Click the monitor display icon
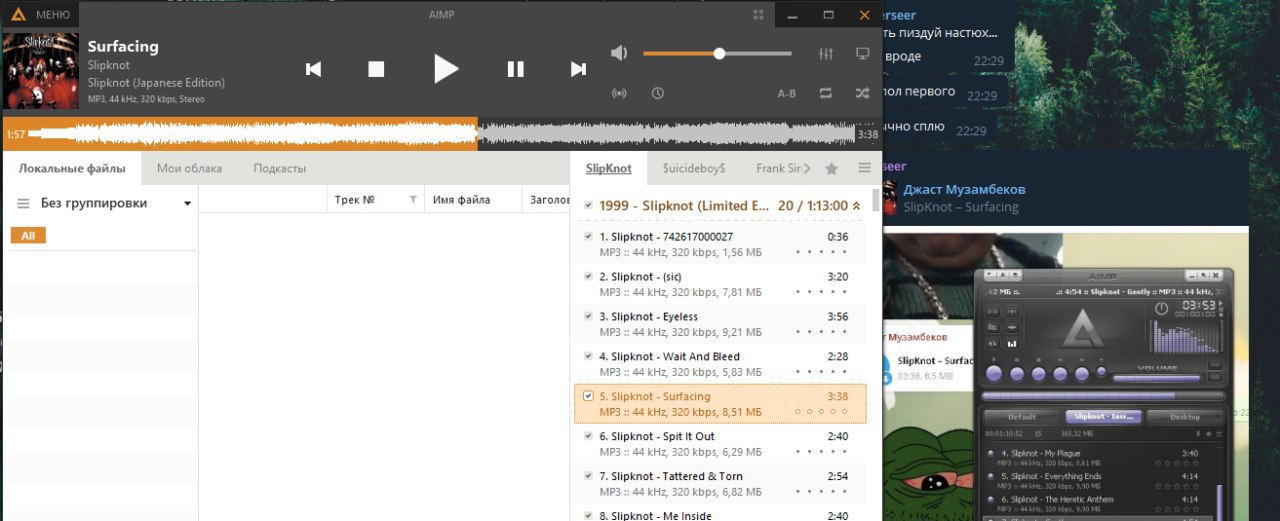 point(862,53)
